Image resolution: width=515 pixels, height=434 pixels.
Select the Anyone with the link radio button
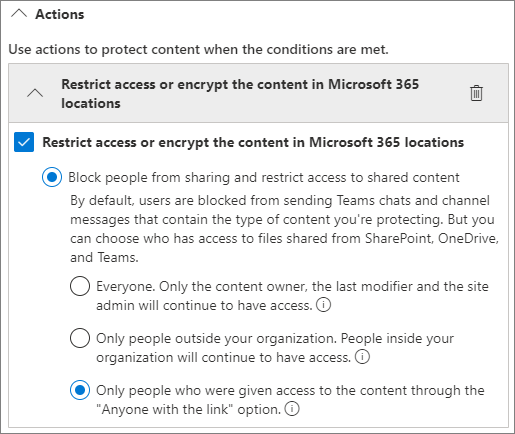point(80,390)
